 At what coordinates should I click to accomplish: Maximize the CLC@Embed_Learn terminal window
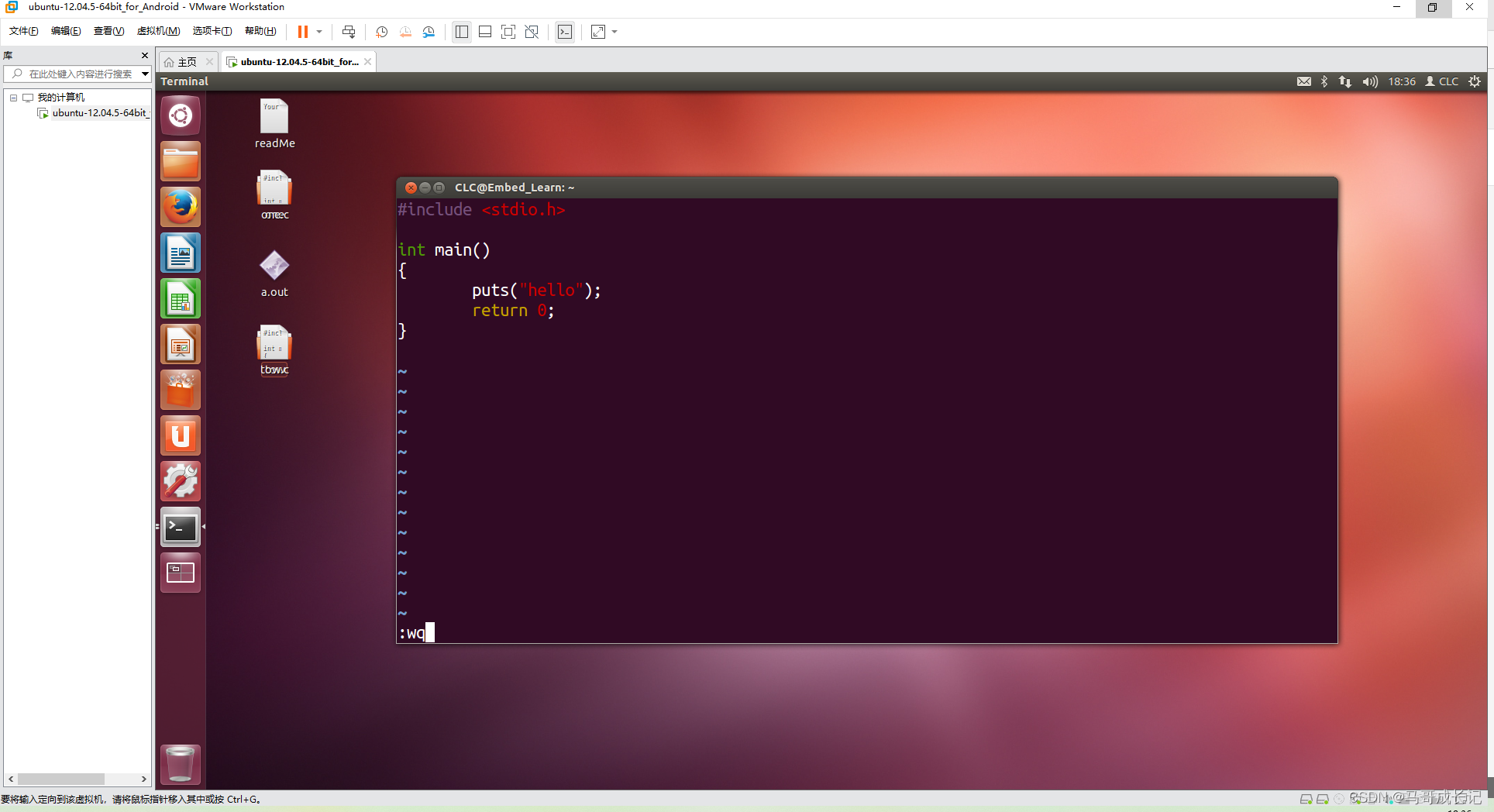point(439,188)
